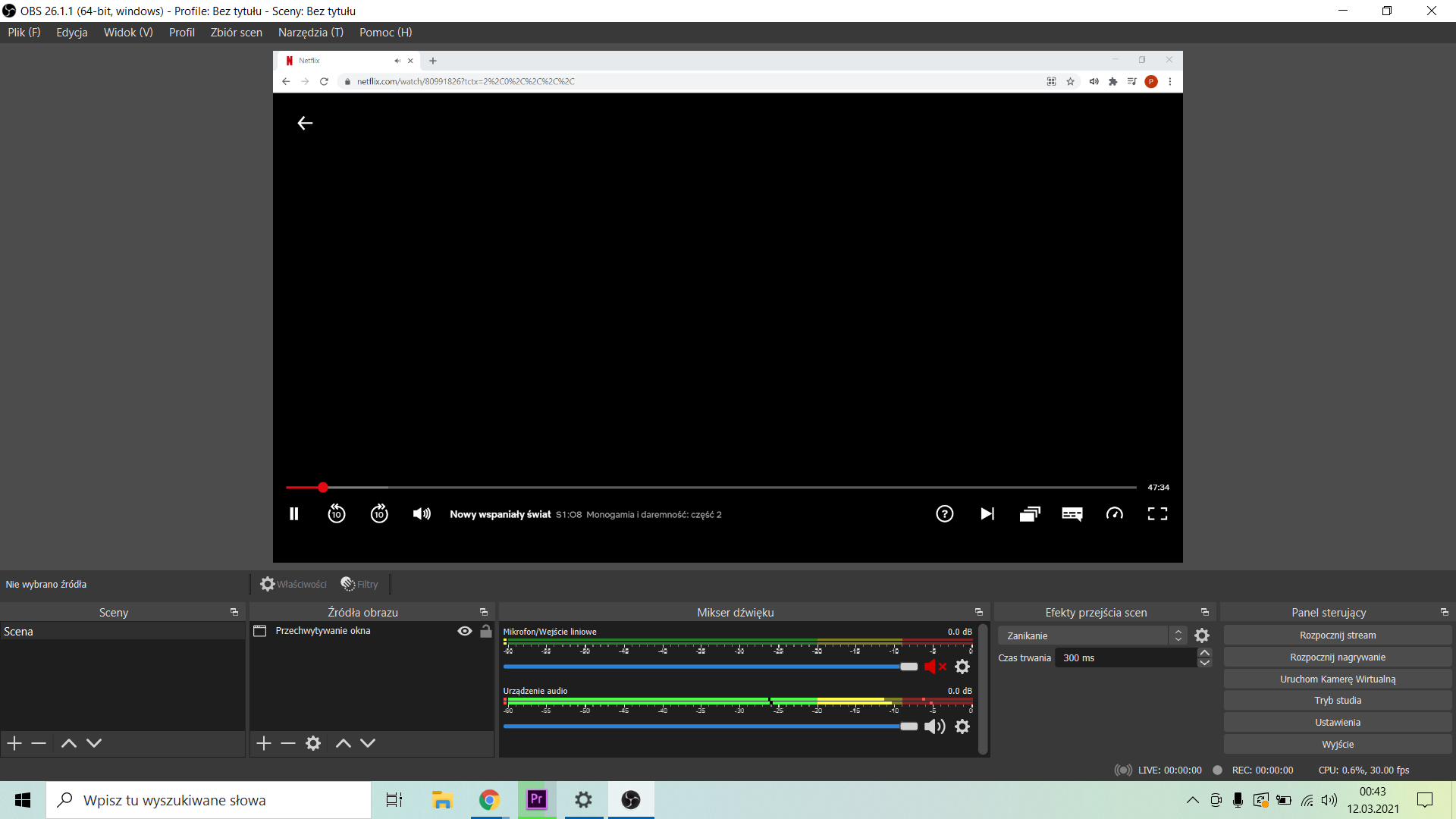Click Mikser dźwięku vertical scrollbar
Screen dimensions: 1456x819
tap(984, 689)
